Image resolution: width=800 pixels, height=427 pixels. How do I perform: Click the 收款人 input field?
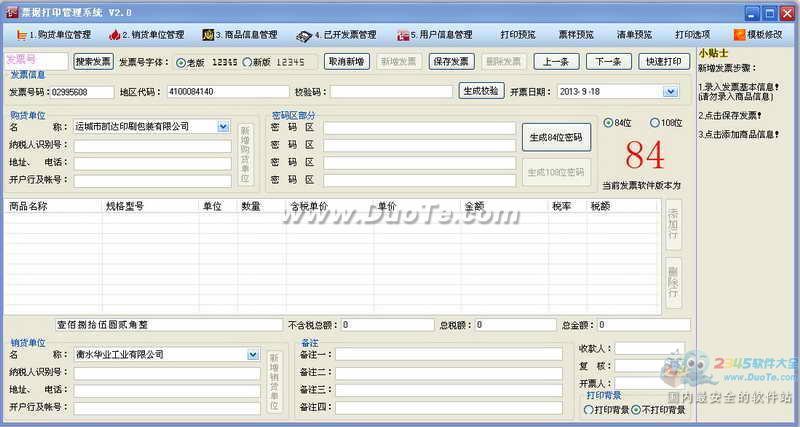(649, 349)
